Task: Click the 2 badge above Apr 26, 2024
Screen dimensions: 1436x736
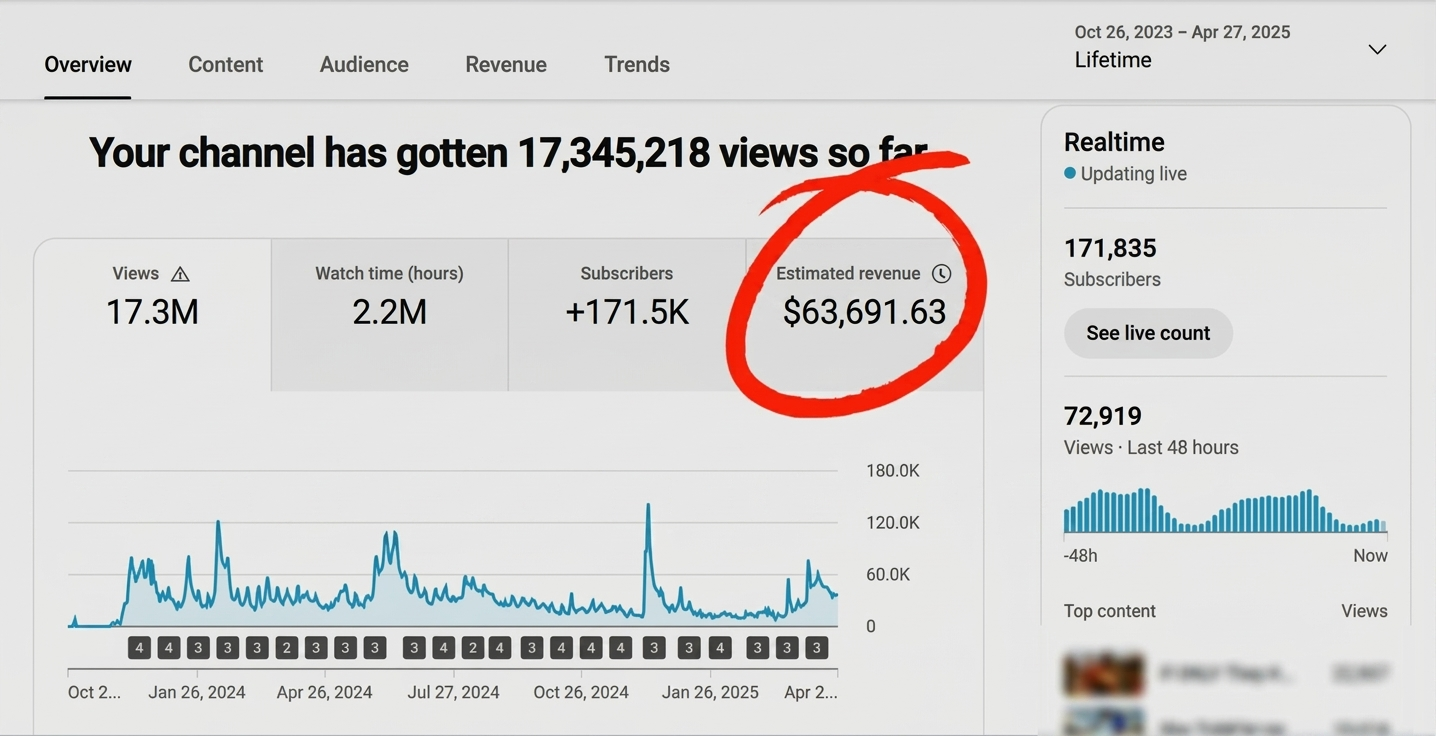Action: [x=286, y=648]
